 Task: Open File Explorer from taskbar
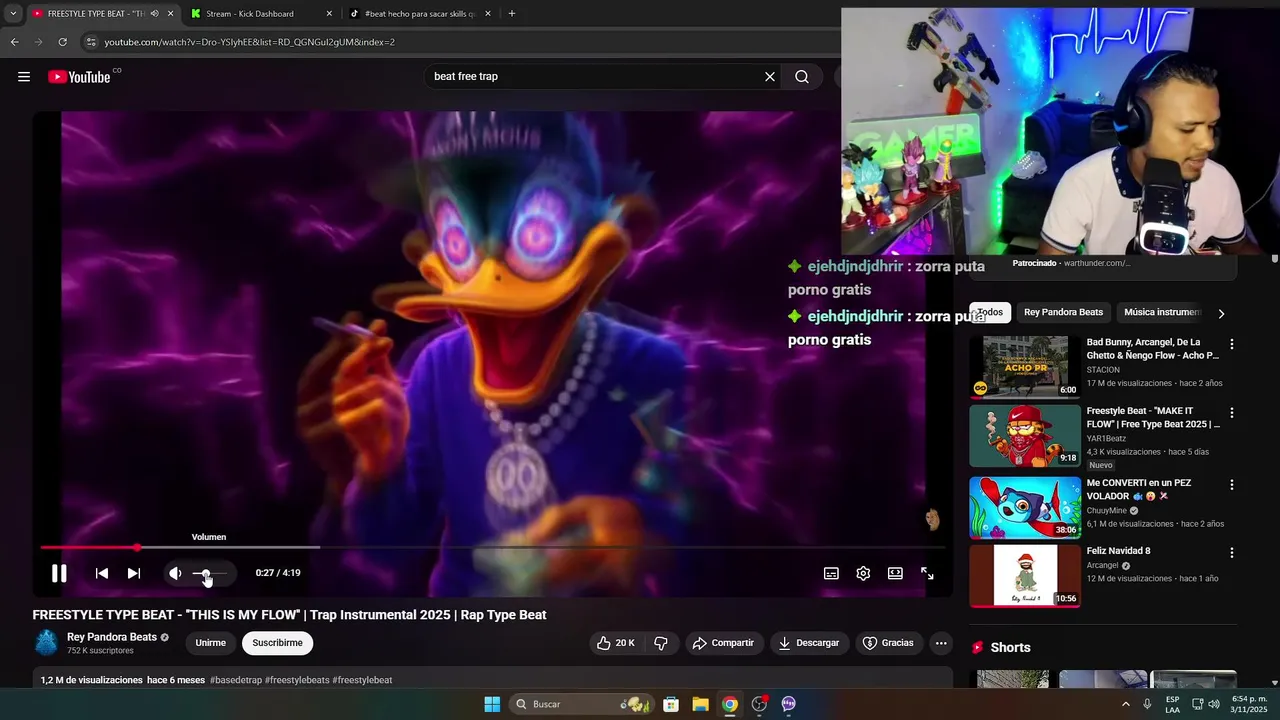point(700,704)
